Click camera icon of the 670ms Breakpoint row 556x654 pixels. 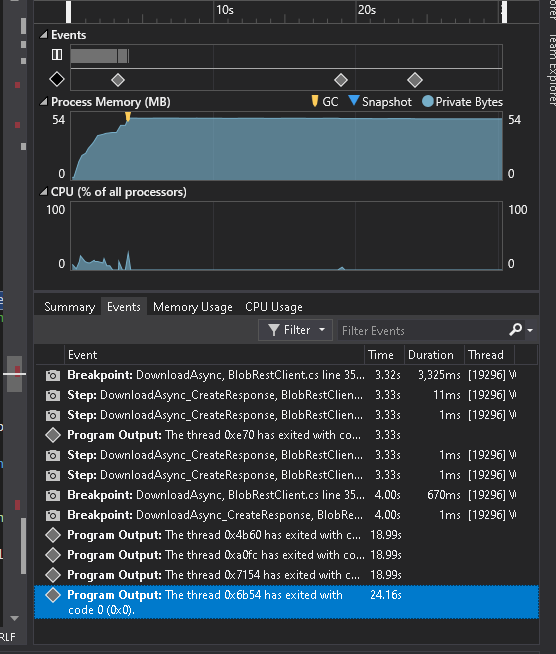click(53, 496)
